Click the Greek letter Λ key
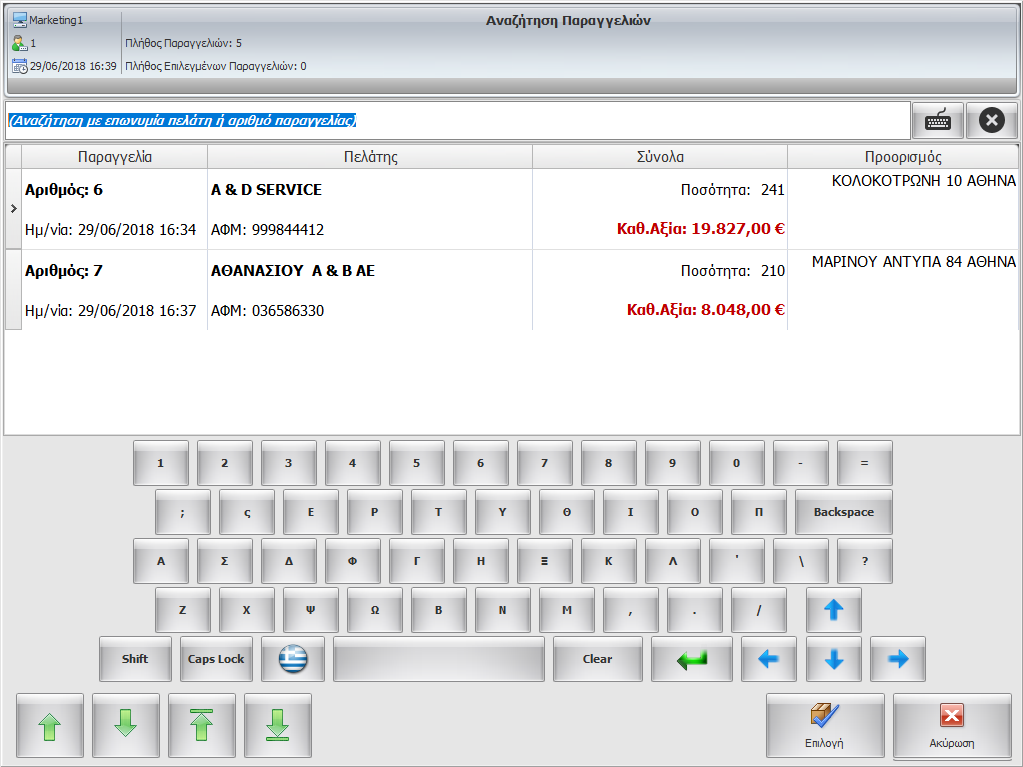This screenshot has width=1023, height=767. [673, 561]
